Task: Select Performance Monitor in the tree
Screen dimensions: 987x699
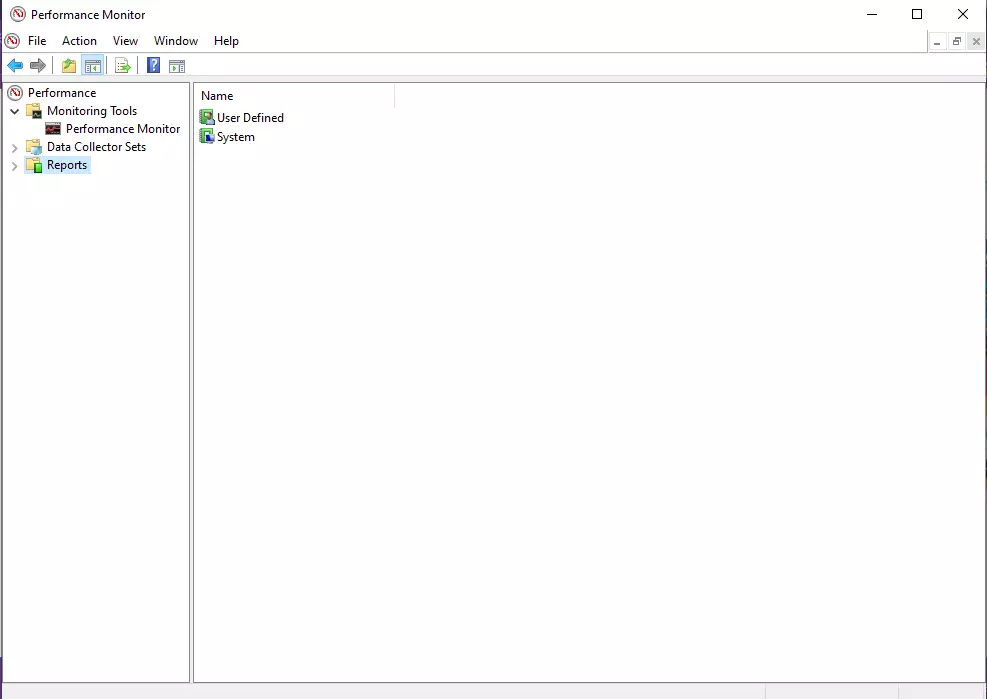Action: (x=122, y=129)
